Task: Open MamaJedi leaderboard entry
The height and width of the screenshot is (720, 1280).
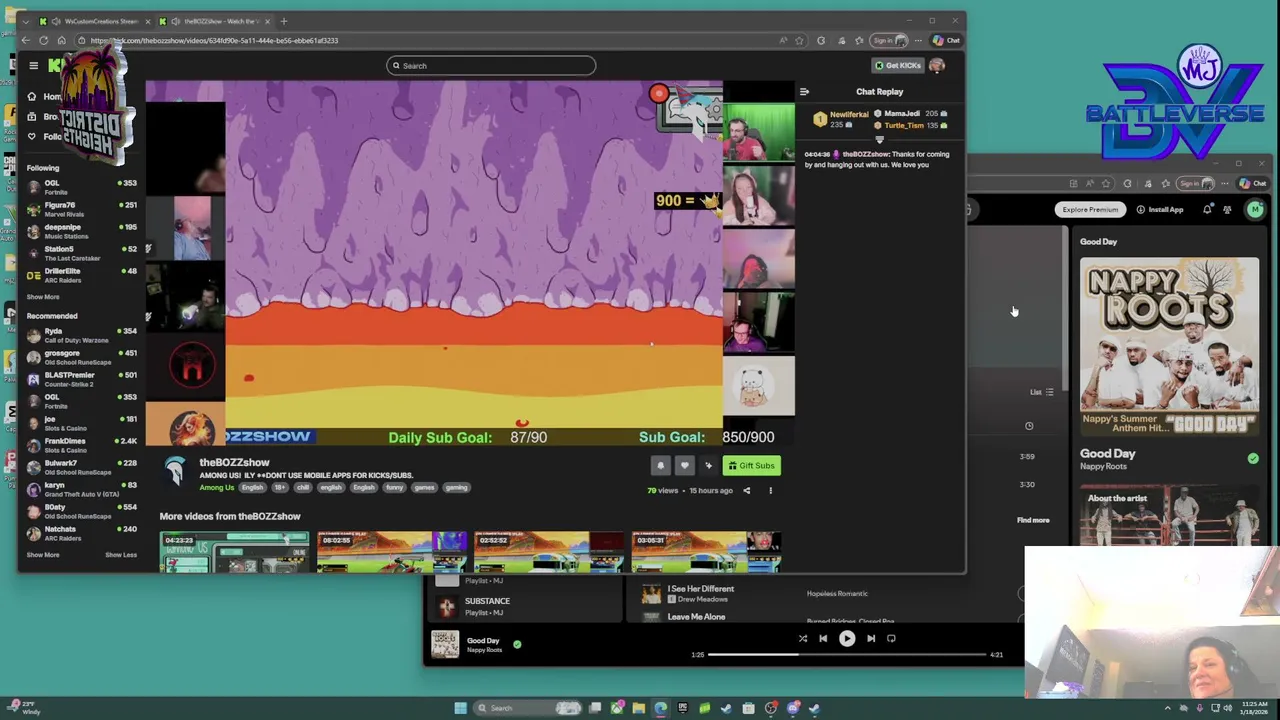Action: (x=911, y=114)
